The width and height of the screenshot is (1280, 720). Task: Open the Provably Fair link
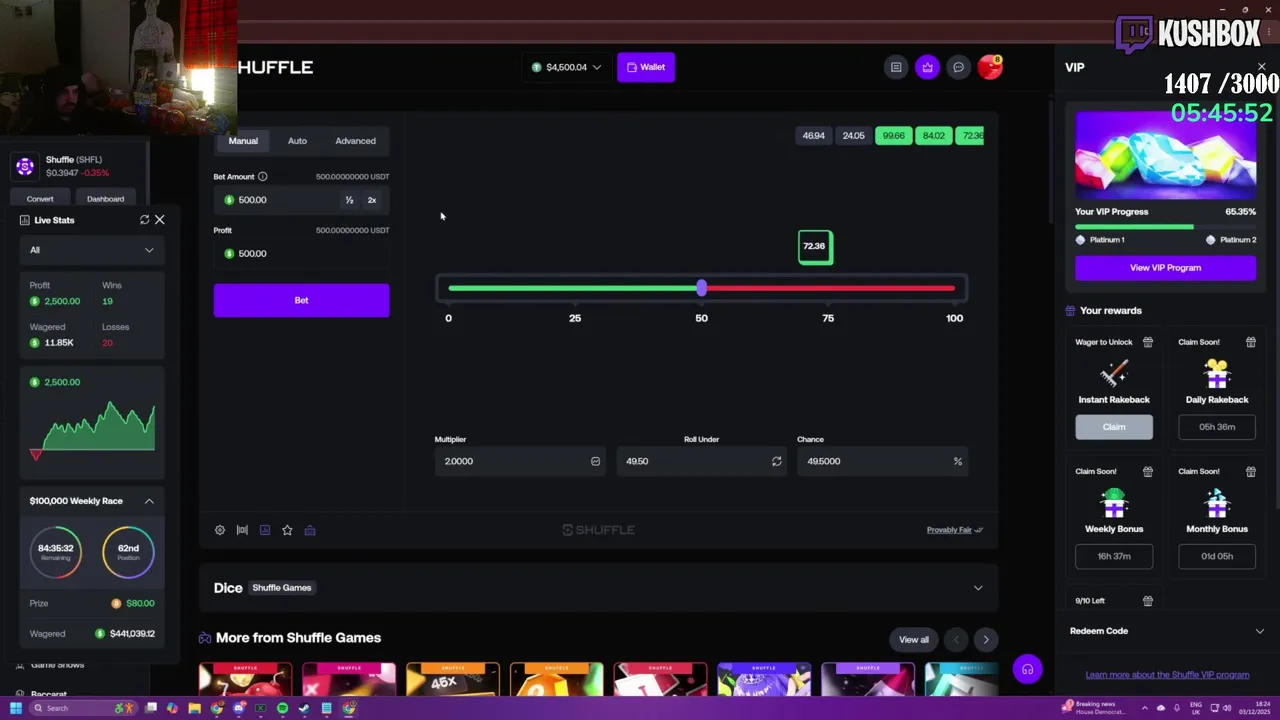pos(955,530)
